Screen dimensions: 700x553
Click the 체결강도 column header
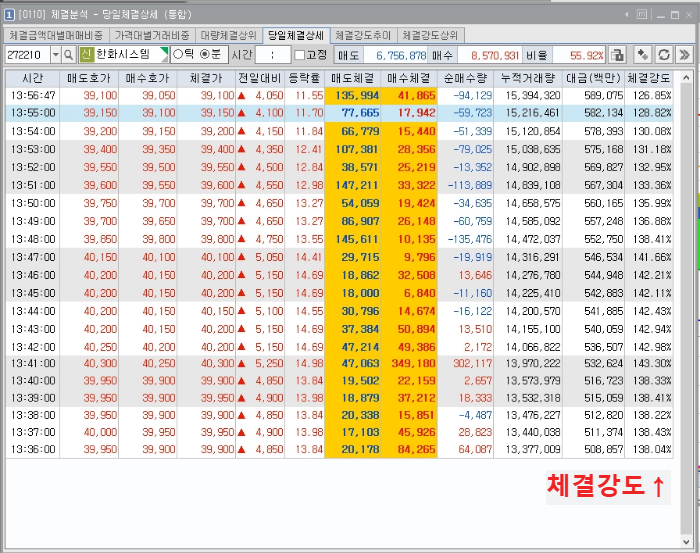coord(649,78)
